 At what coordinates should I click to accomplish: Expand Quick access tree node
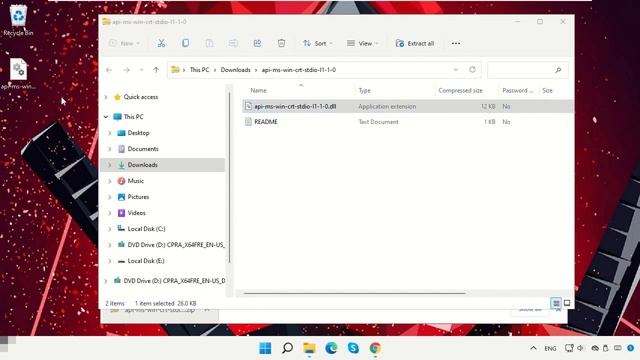pos(106,97)
